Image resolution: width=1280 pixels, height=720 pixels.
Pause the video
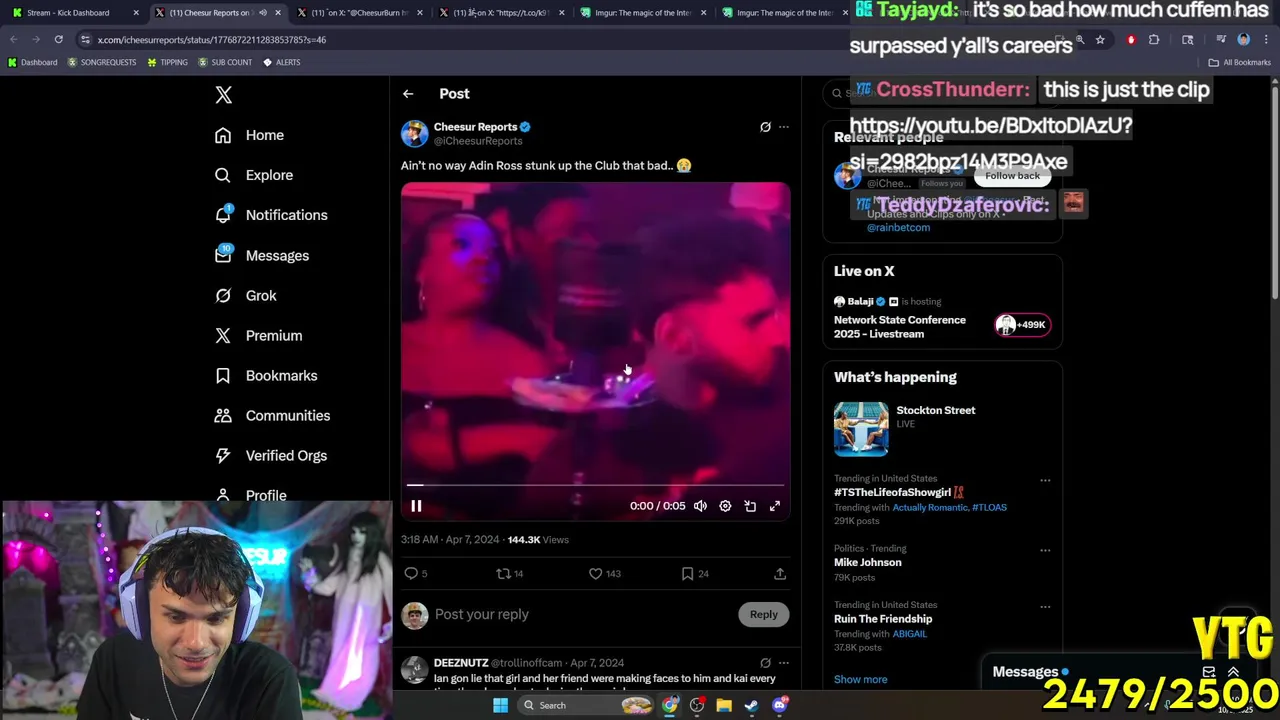pyautogui.click(x=416, y=506)
